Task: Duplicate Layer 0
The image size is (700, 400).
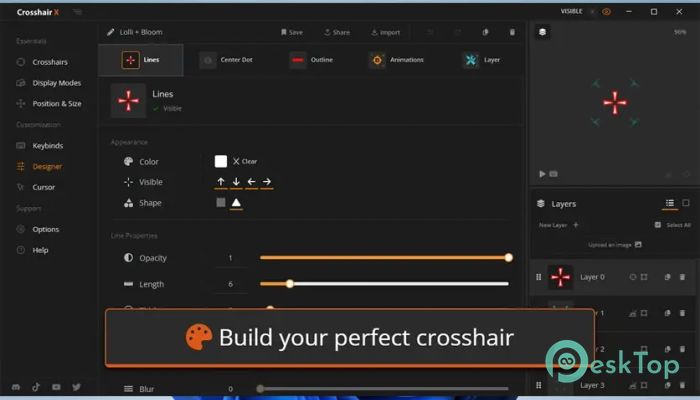Action: coord(667,277)
